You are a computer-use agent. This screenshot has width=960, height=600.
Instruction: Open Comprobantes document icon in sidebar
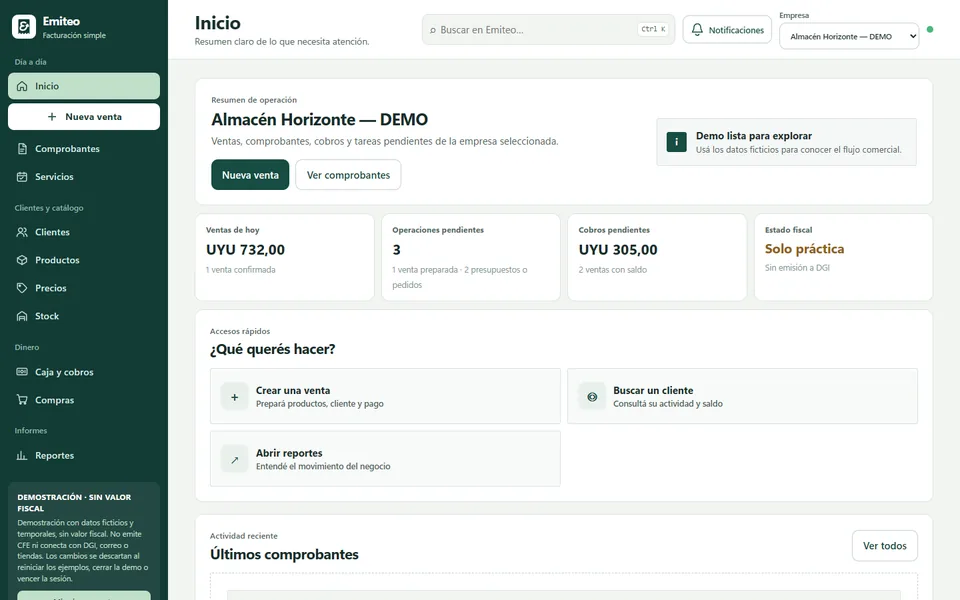click(x=22, y=149)
